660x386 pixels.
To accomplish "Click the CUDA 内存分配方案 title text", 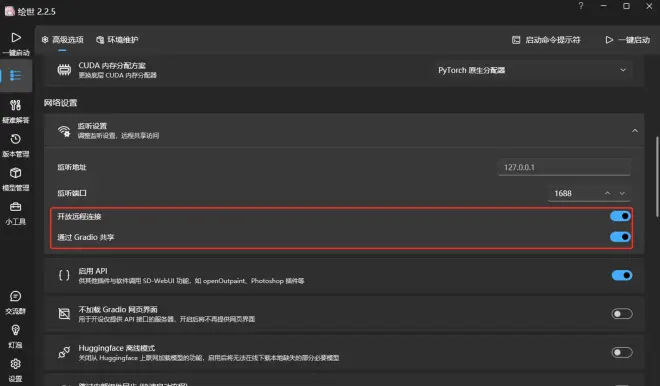I will 112,66.
